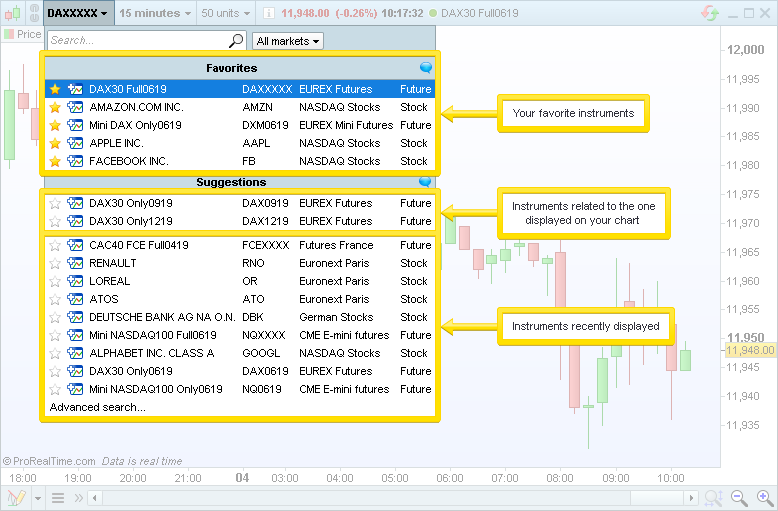Add RENAULT to favorites with its star
Viewport: 778px width, 511px height.
[x=55, y=263]
